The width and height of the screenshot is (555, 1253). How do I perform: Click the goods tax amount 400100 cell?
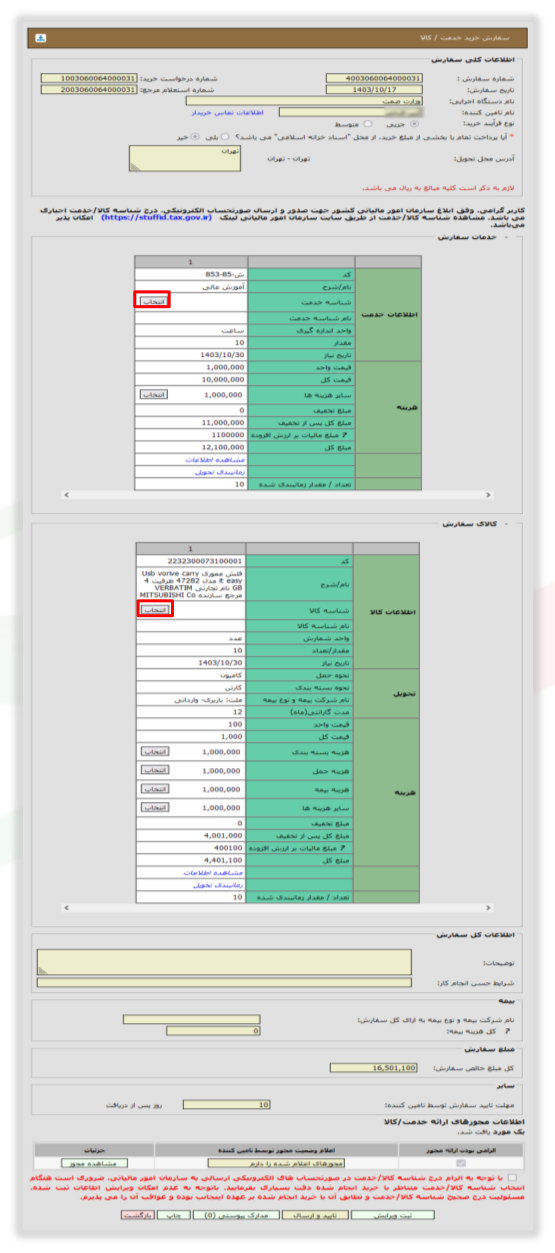[x=190, y=847]
